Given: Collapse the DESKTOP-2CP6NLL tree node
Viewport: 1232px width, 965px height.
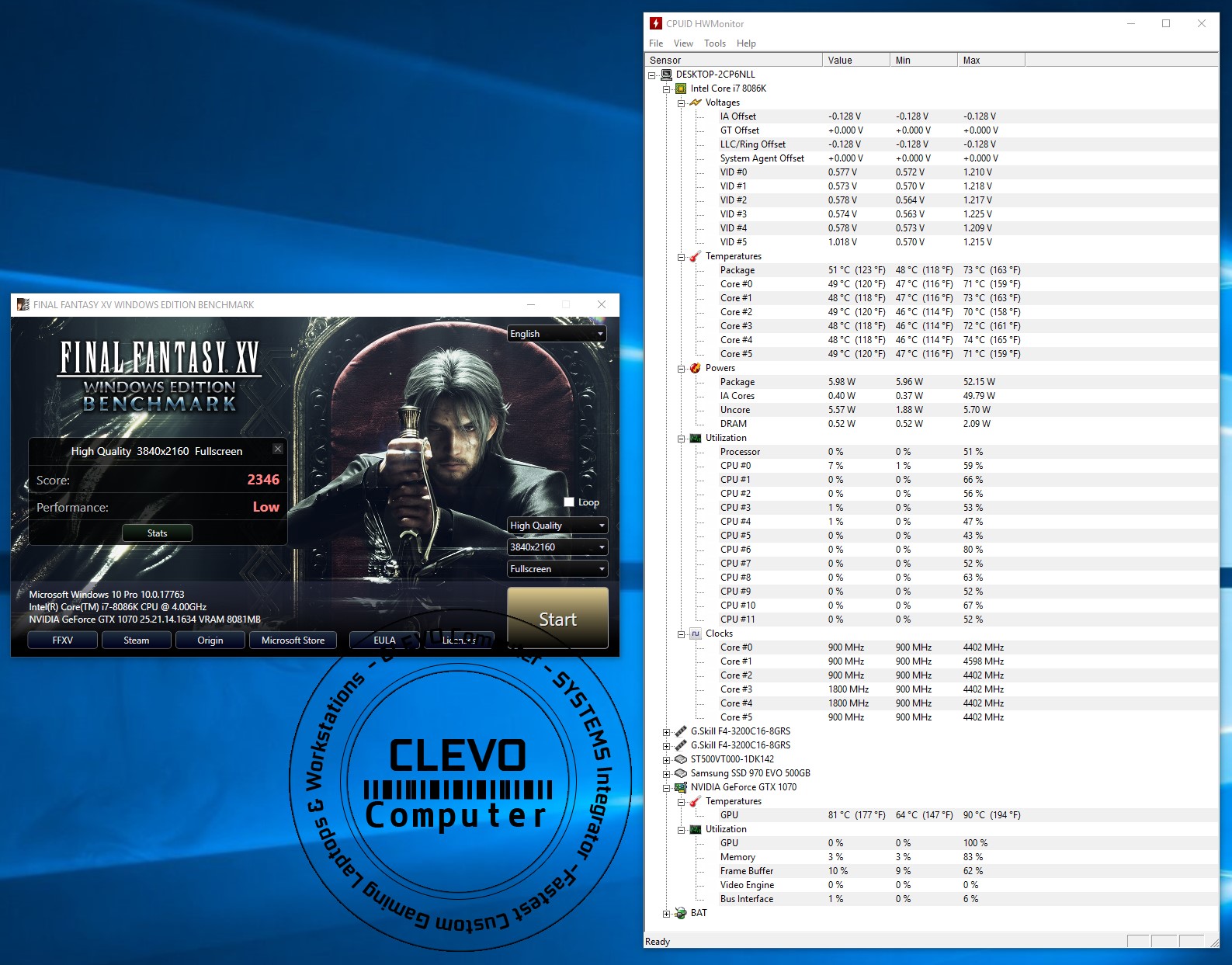Looking at the screenshot, I should [652, 75].
